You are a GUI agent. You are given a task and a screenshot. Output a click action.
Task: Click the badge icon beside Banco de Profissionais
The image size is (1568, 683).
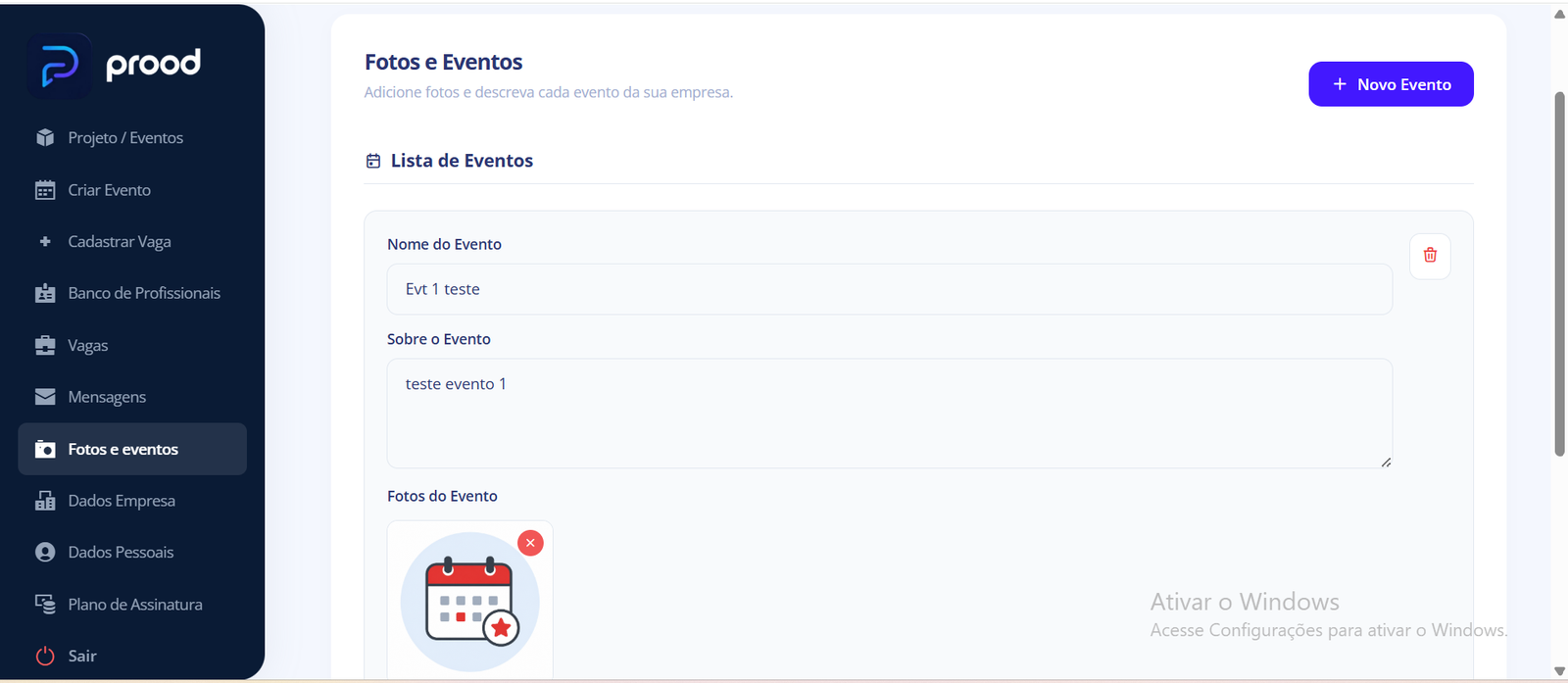tap(45, 293)
